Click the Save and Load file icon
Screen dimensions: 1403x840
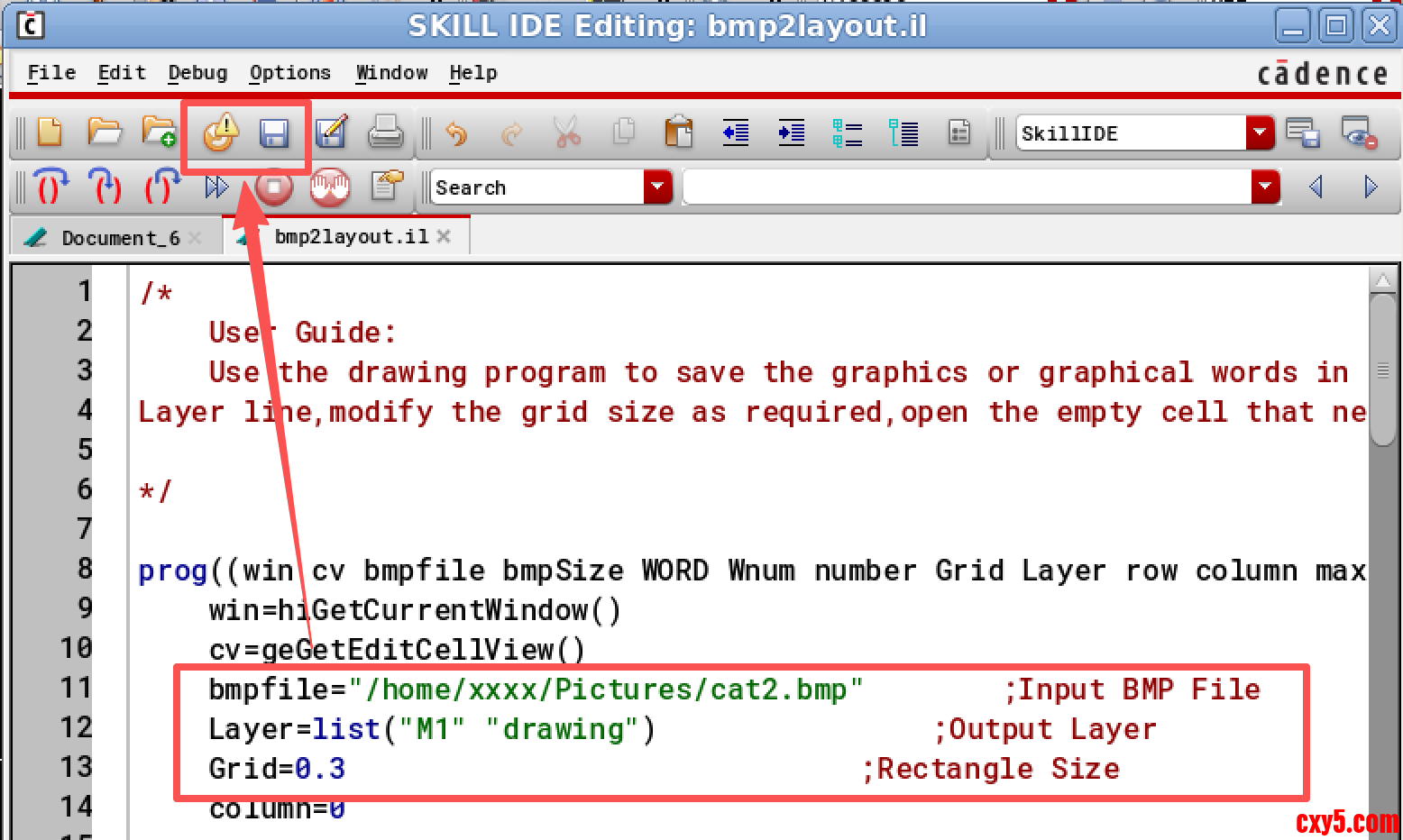[220, 133]
